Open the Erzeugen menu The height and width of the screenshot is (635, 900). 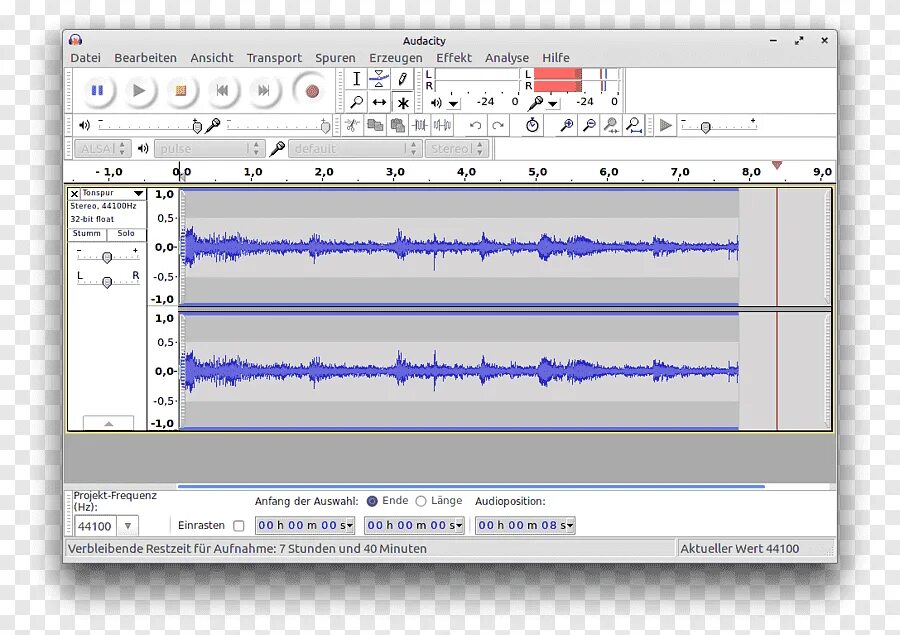point(395,57)
